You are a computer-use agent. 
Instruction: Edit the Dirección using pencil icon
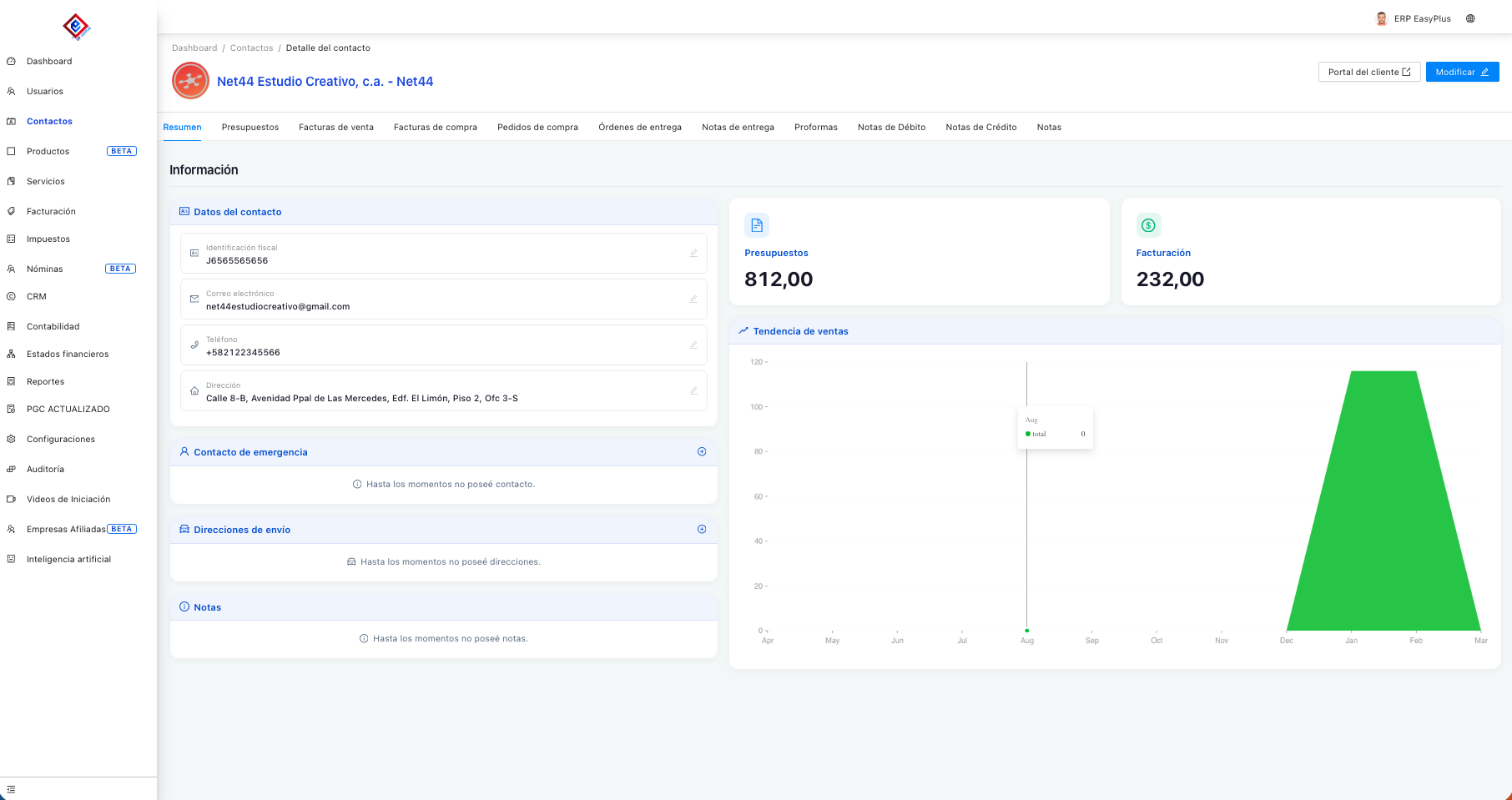(693, 390)
